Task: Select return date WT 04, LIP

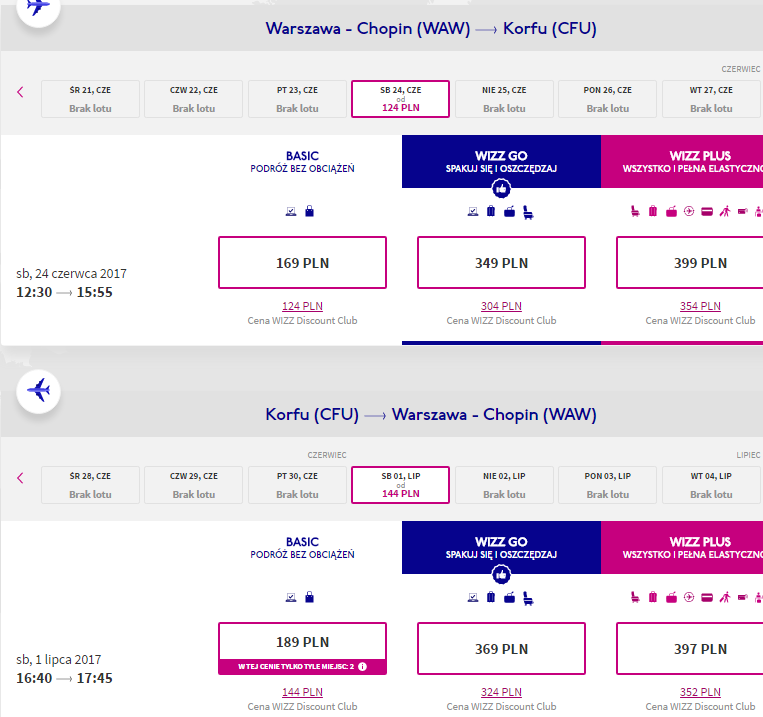Action: [711, 485]
